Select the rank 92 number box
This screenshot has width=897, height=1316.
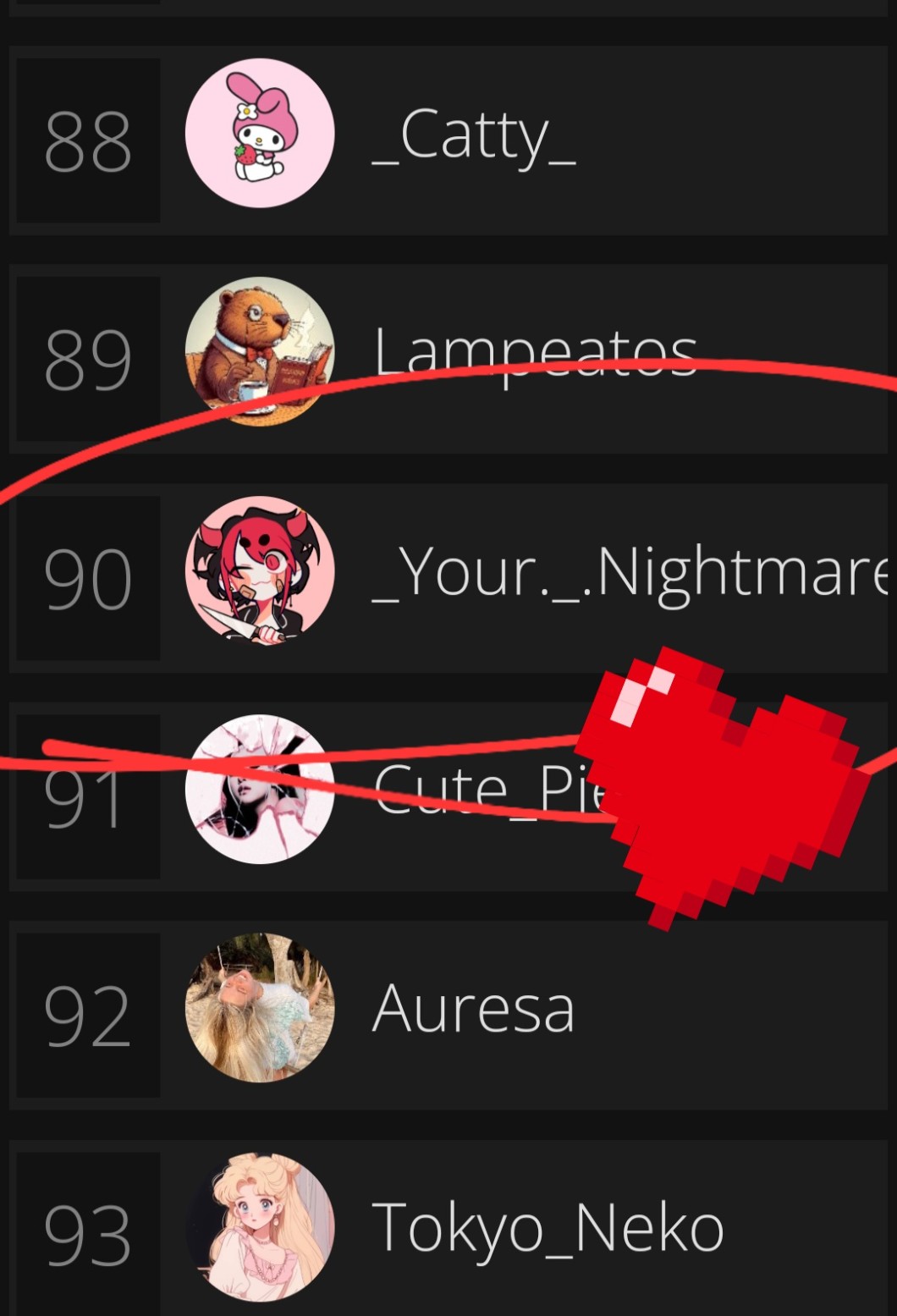point(88,1016)
